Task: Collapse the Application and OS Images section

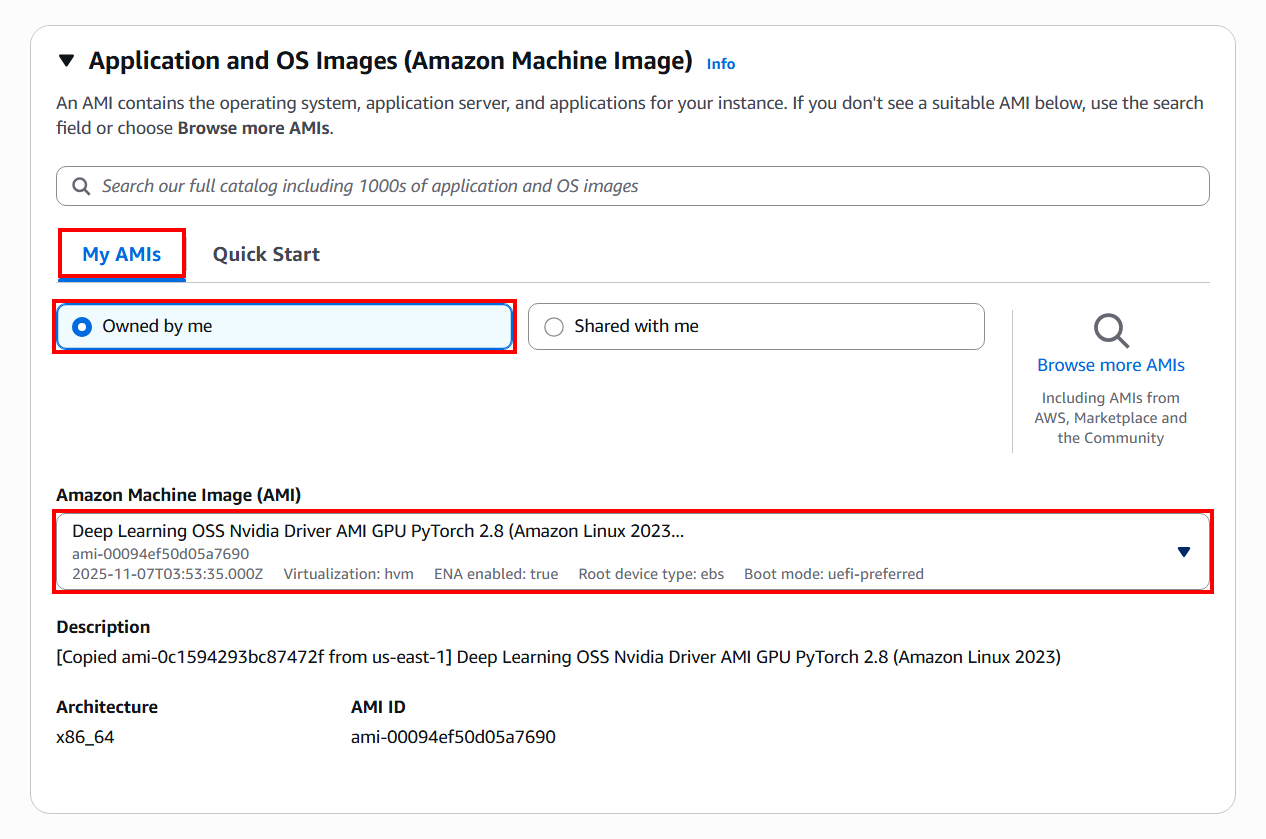Action: click(67, 61)
